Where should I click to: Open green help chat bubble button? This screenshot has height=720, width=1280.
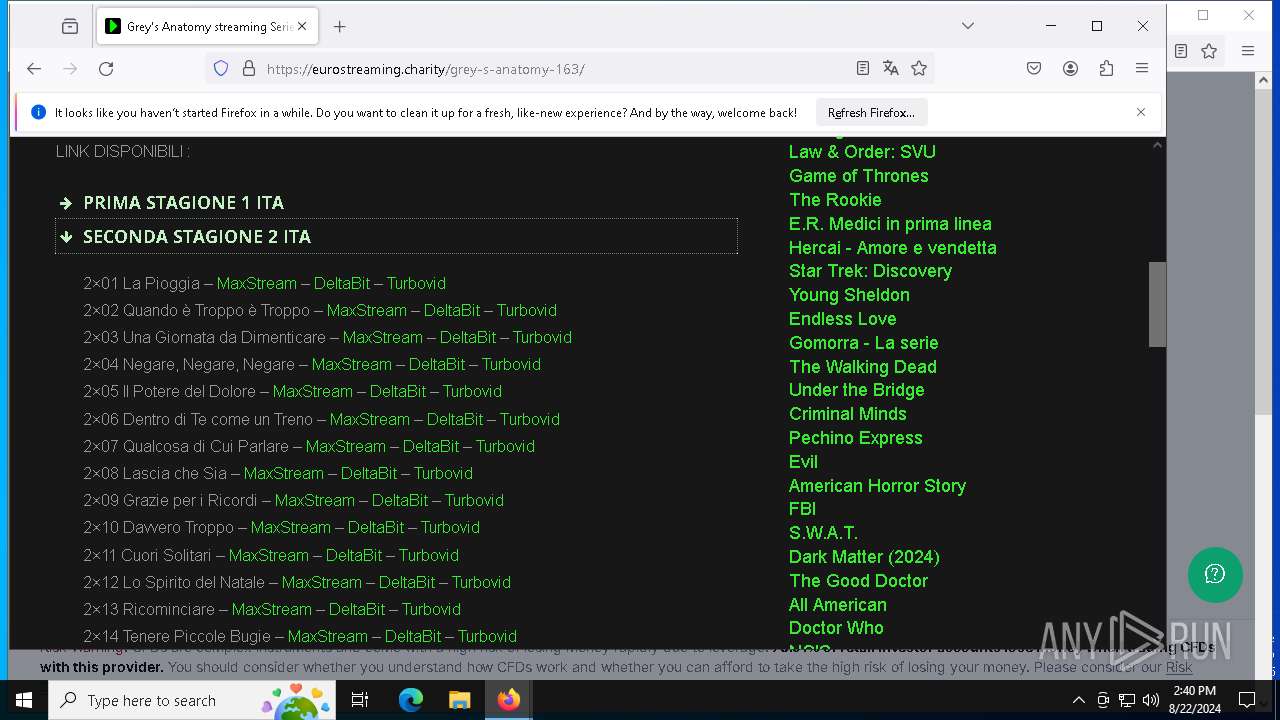pyautogui.click(x=1215, y=574)
